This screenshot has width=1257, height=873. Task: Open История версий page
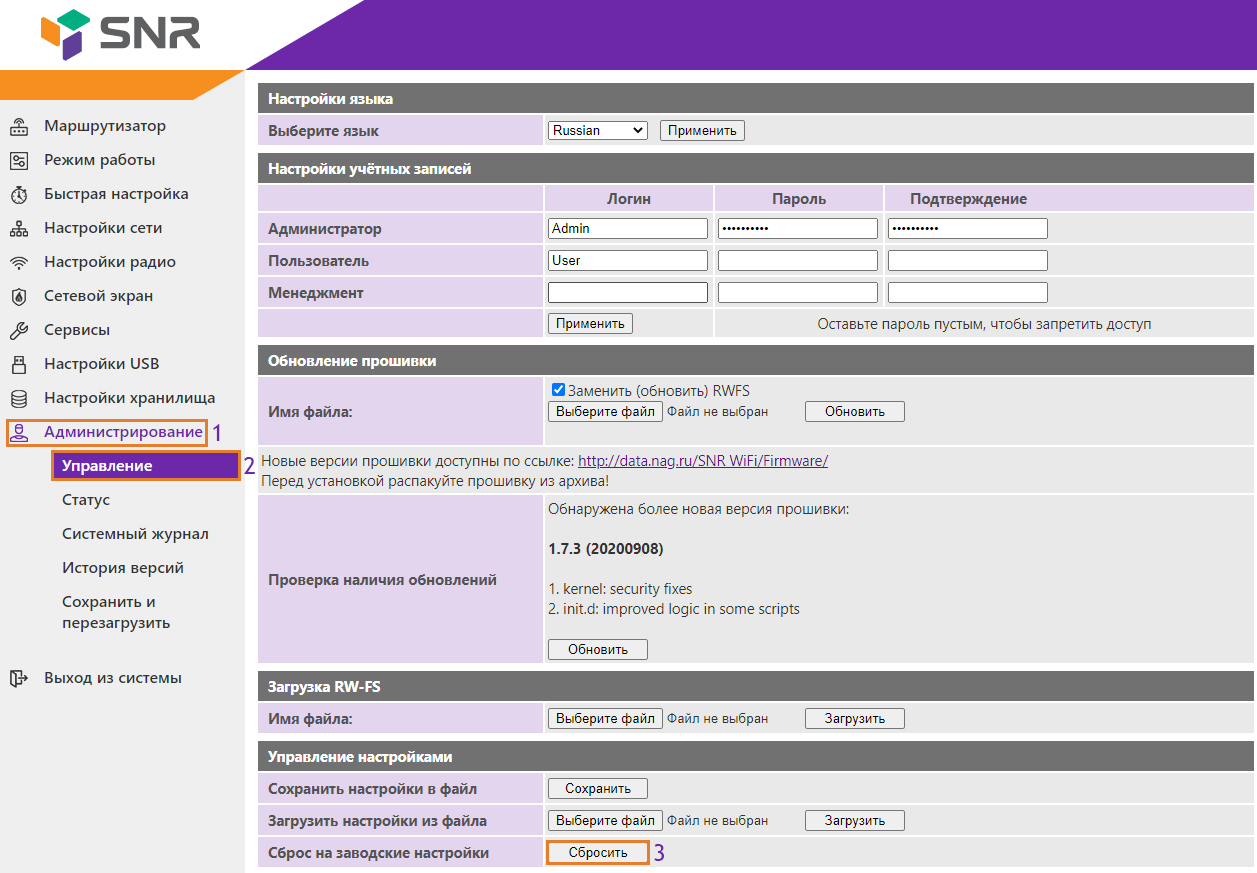point(123,568)
